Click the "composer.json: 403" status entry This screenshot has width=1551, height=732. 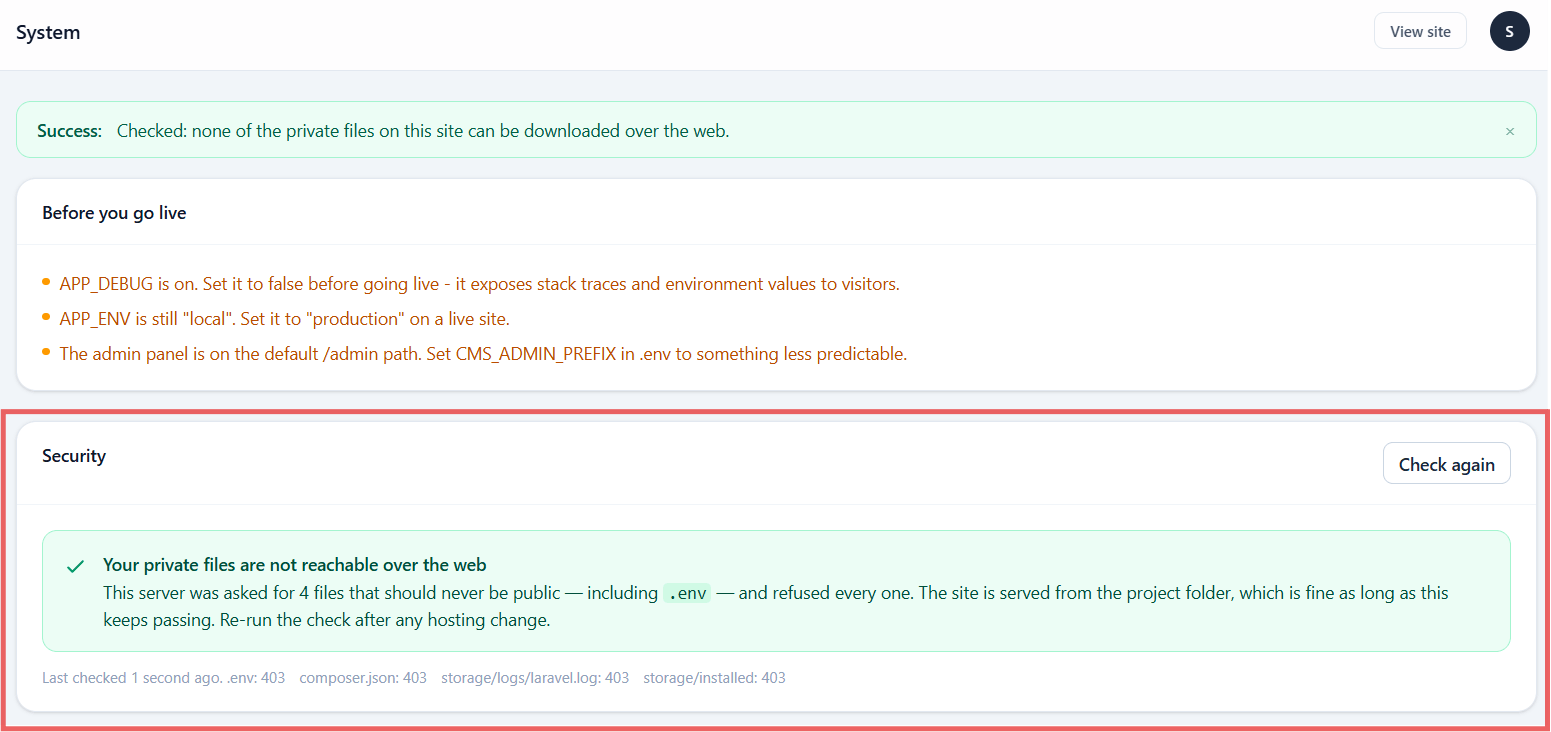point(363,678)
